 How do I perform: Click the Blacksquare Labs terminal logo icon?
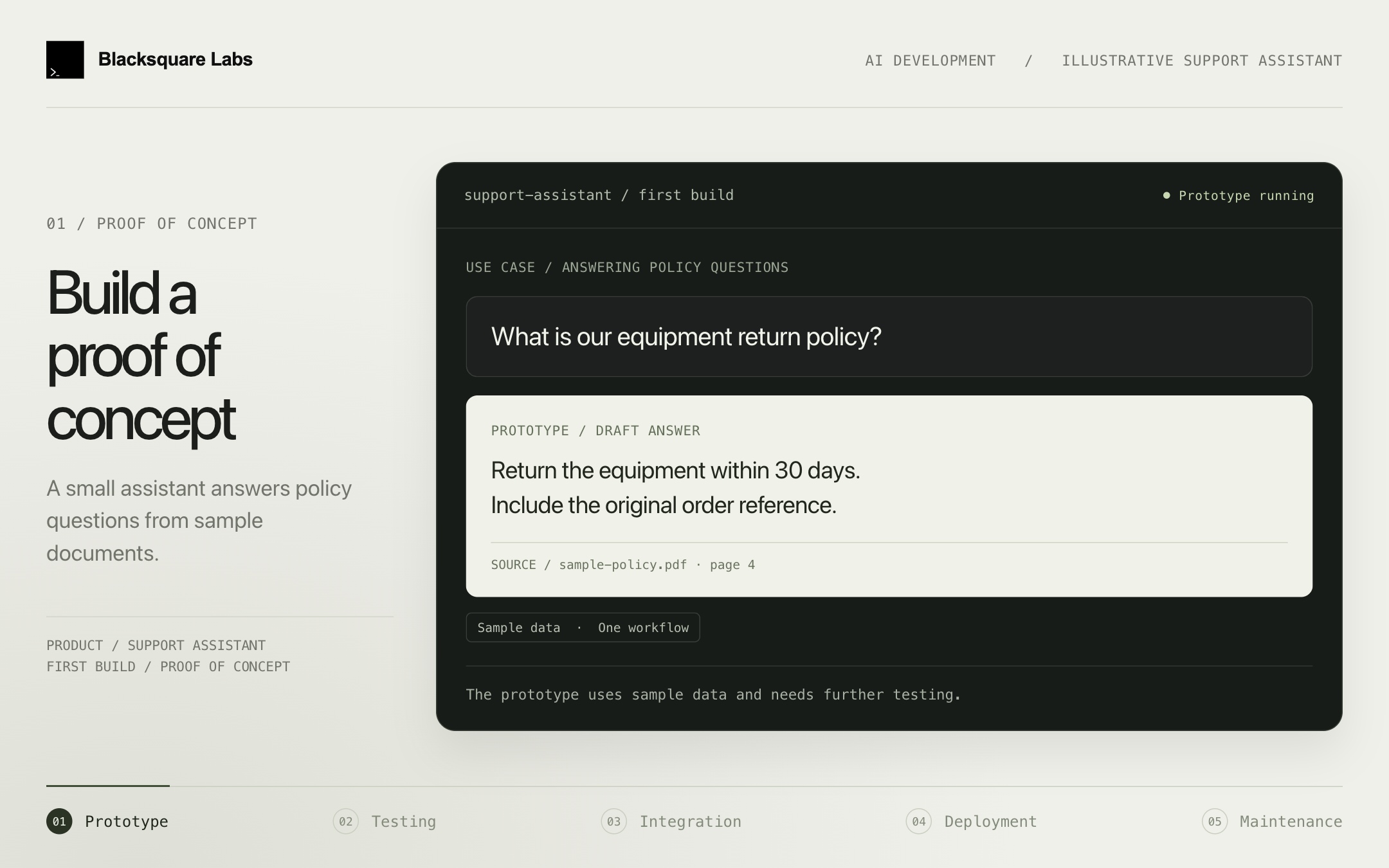(65, 60)
